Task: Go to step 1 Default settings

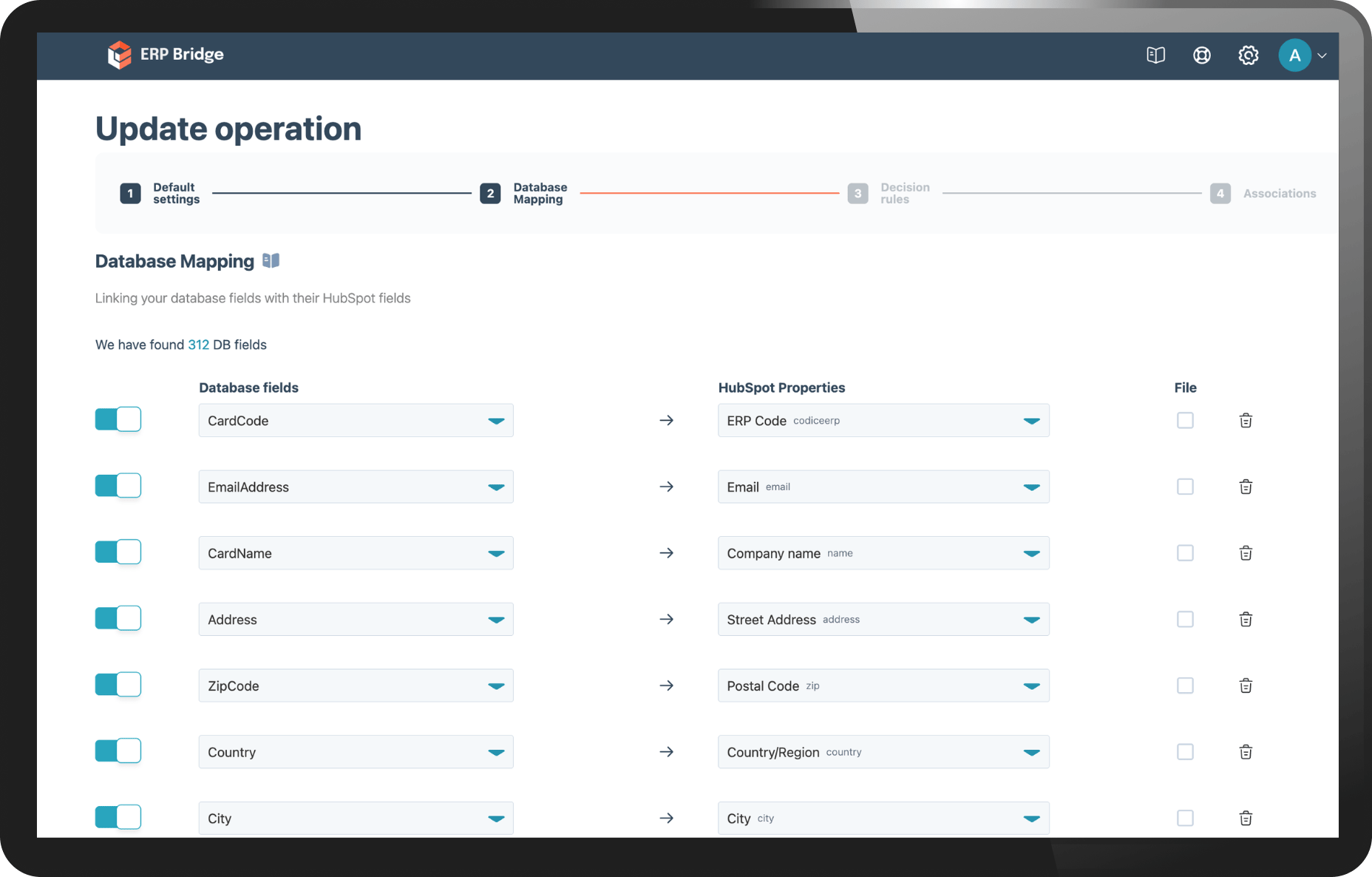Action: pos(160,193)
